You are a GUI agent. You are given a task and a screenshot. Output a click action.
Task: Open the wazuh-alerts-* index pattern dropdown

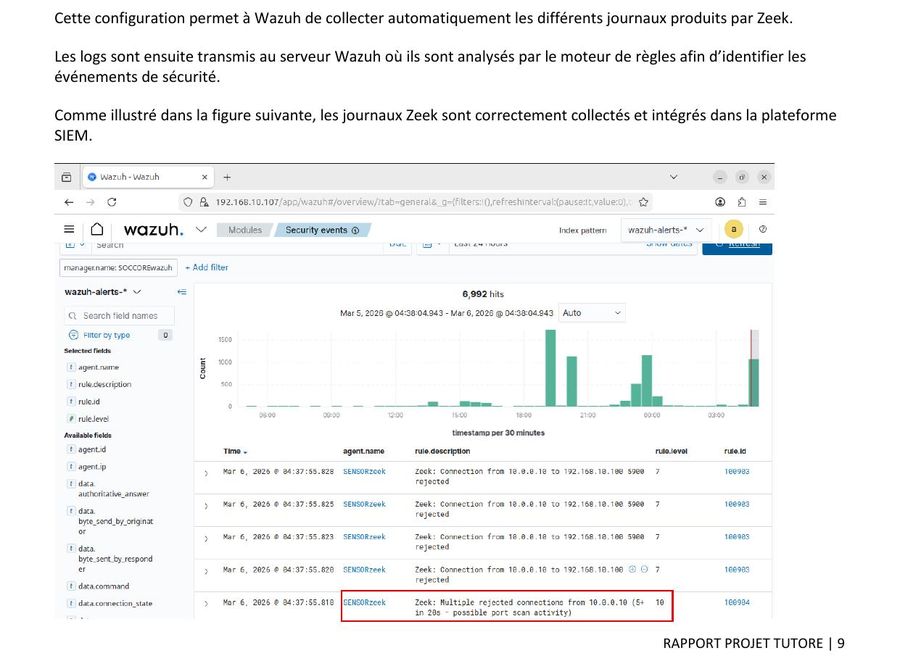[x=666, y=230]
